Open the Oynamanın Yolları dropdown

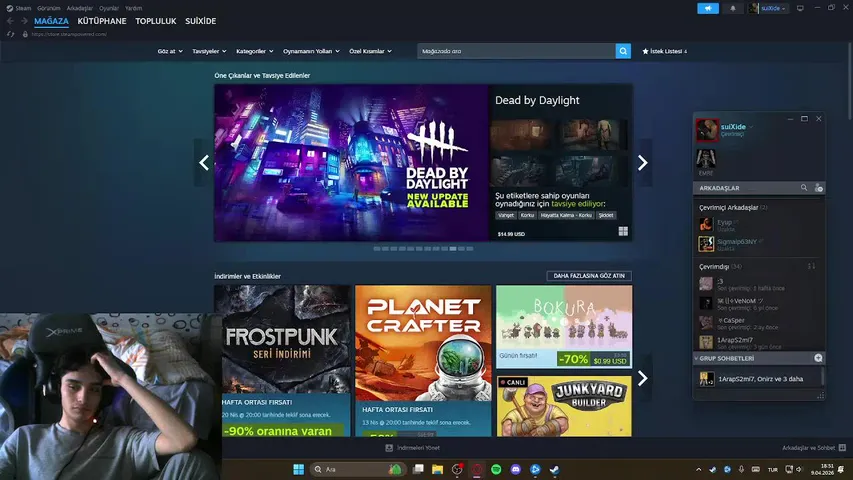coord(311,51)
